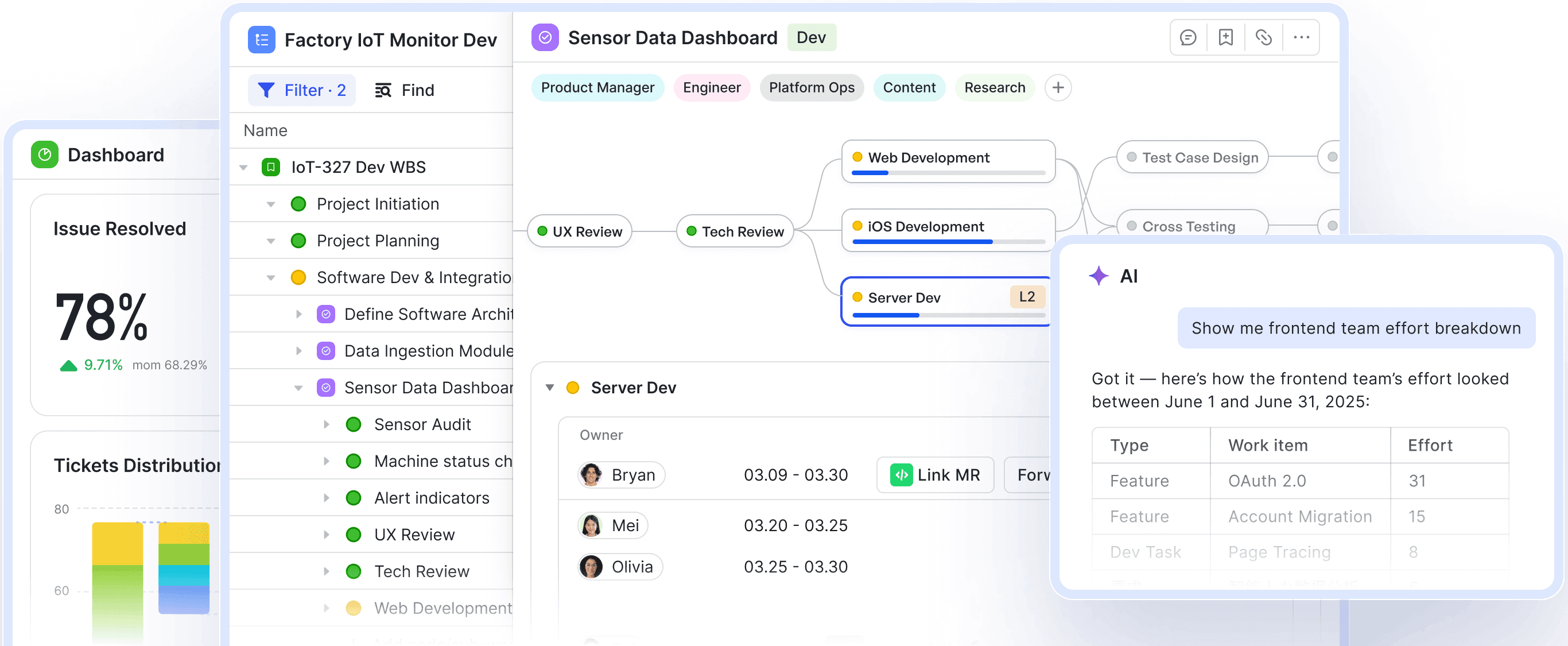
Task: Click the plus icon after Research tag
Action: coord(1058,88)
